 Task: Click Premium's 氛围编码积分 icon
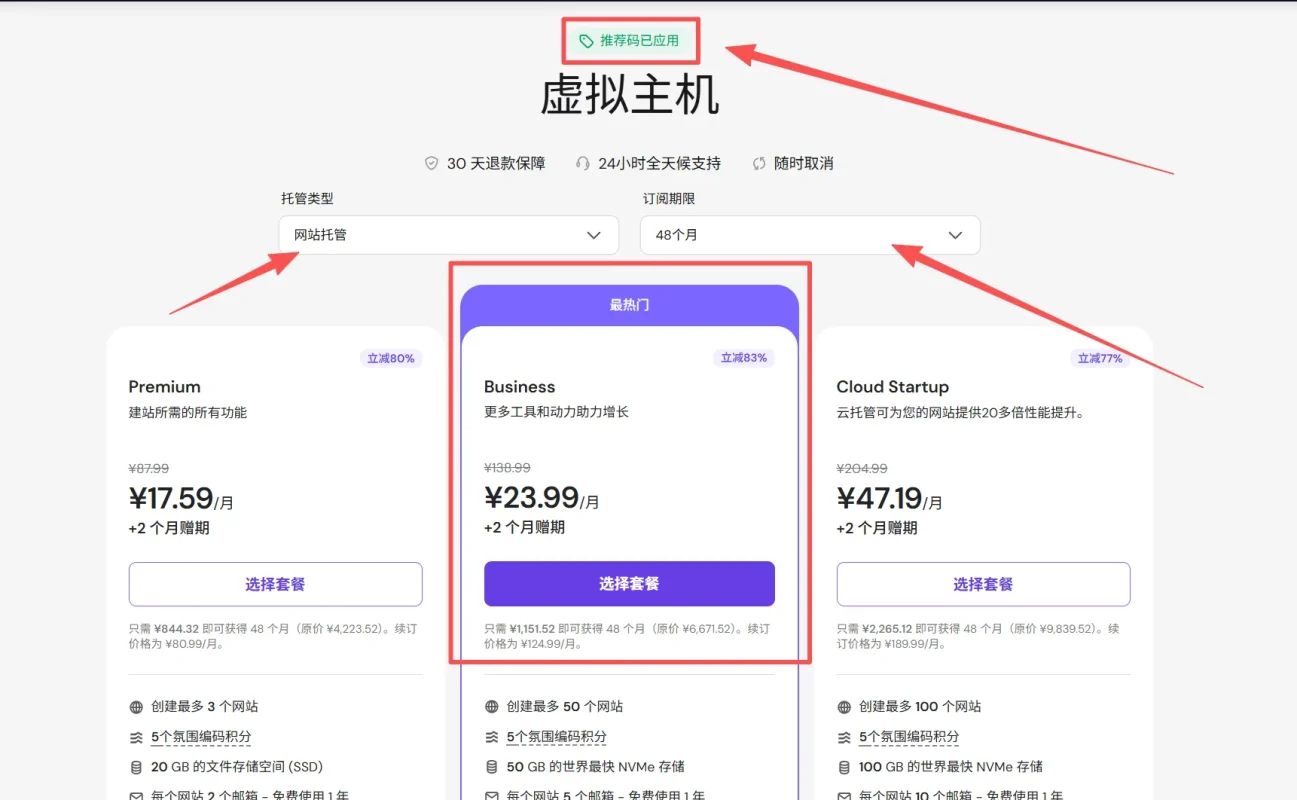pyautogui.click(x=136, y=737)
